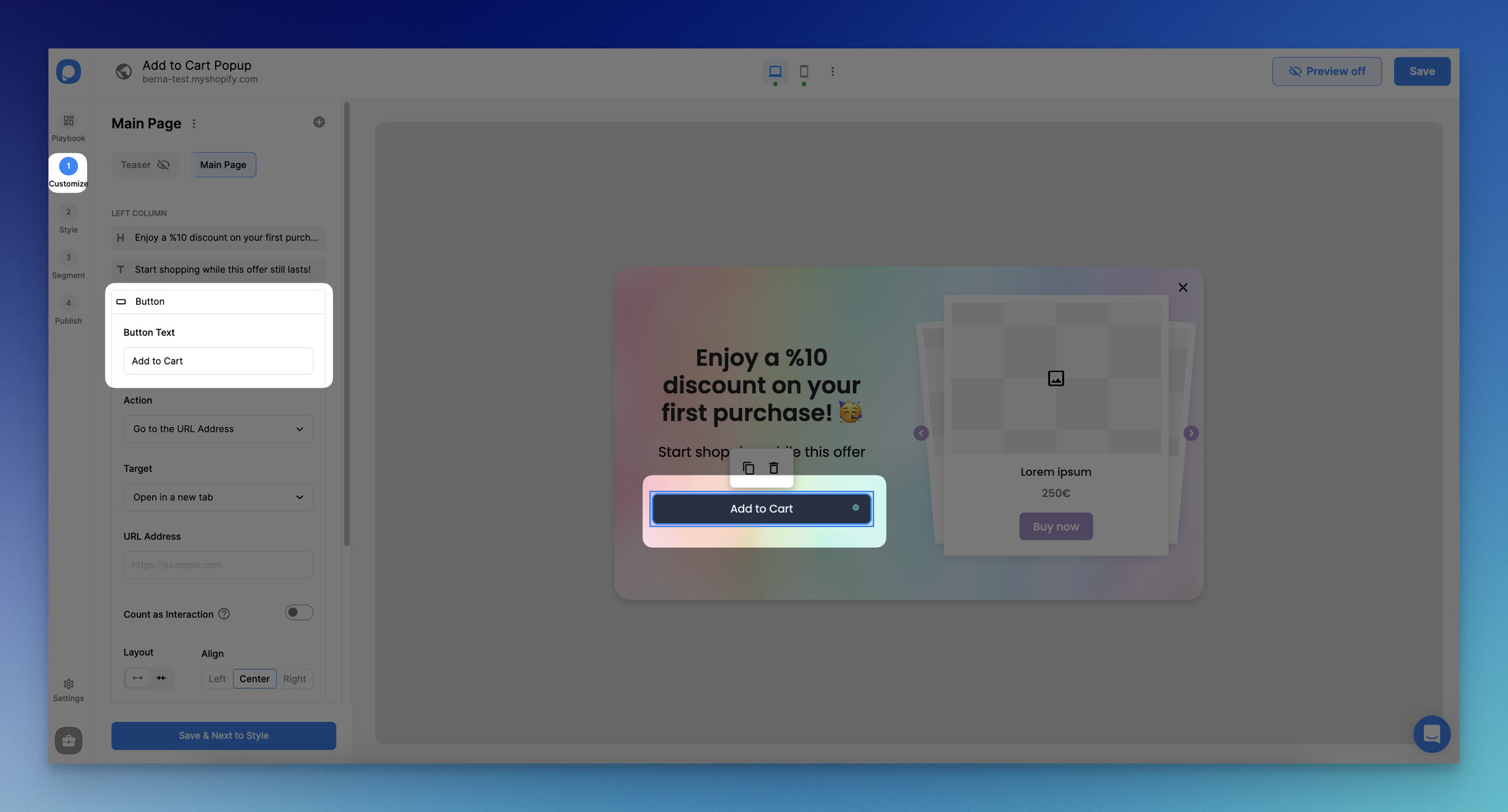Click the duplicate icon on Add to Cart button

click(x=748, y=468)
